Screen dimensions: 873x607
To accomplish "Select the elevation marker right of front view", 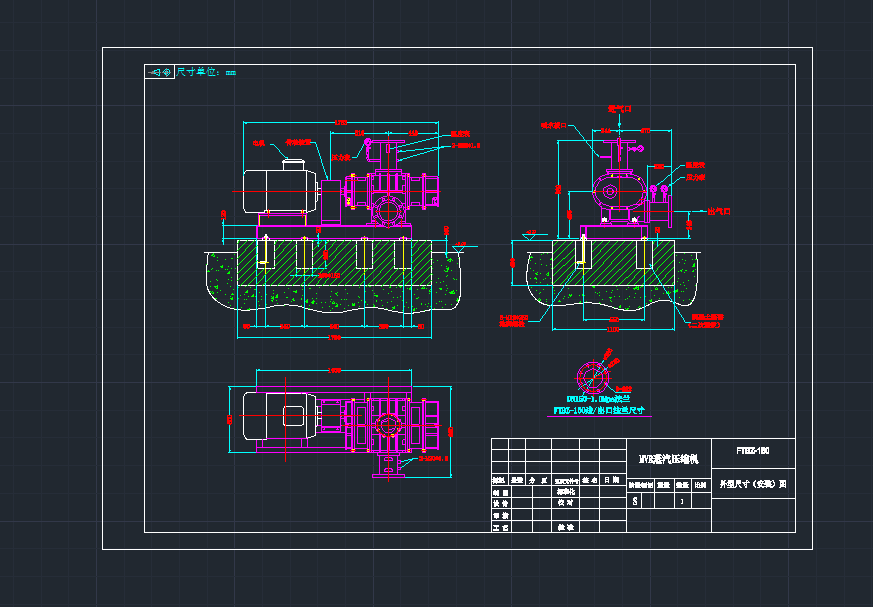I will [460, 246].
